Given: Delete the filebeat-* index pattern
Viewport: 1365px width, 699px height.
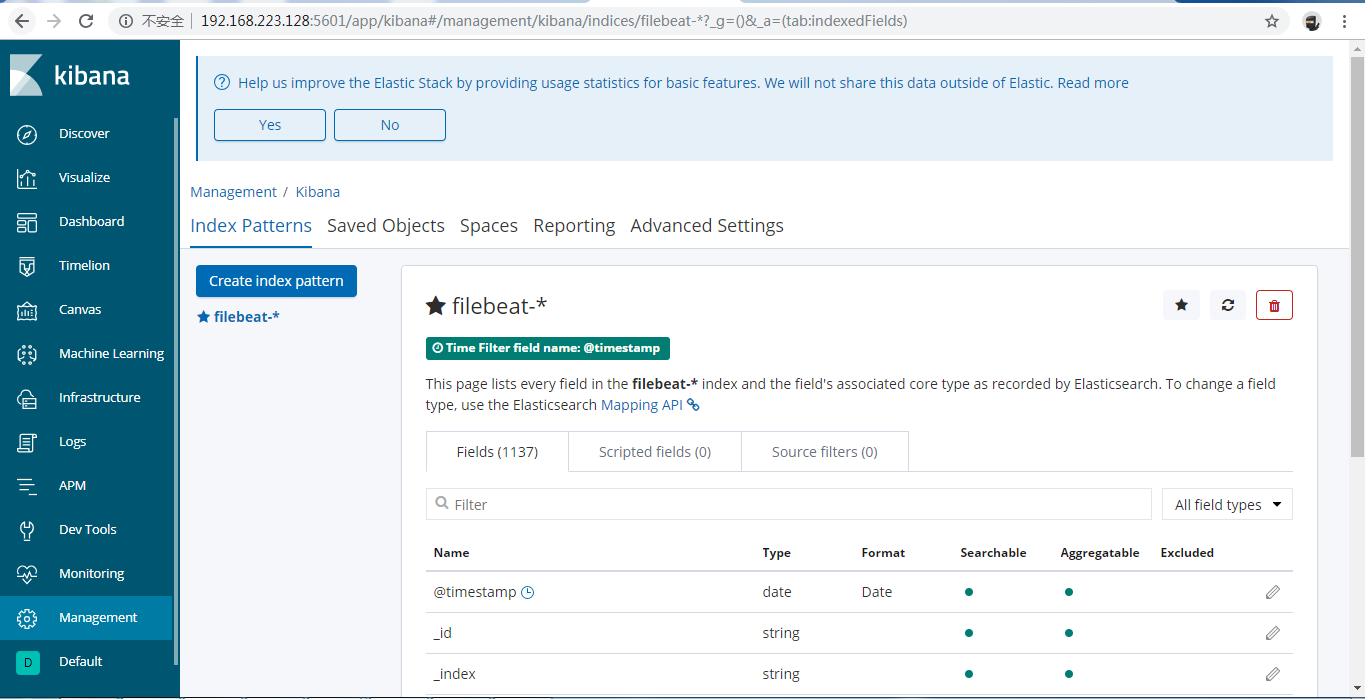Looking at the screenshot, I should click(x=1274, y=305).
